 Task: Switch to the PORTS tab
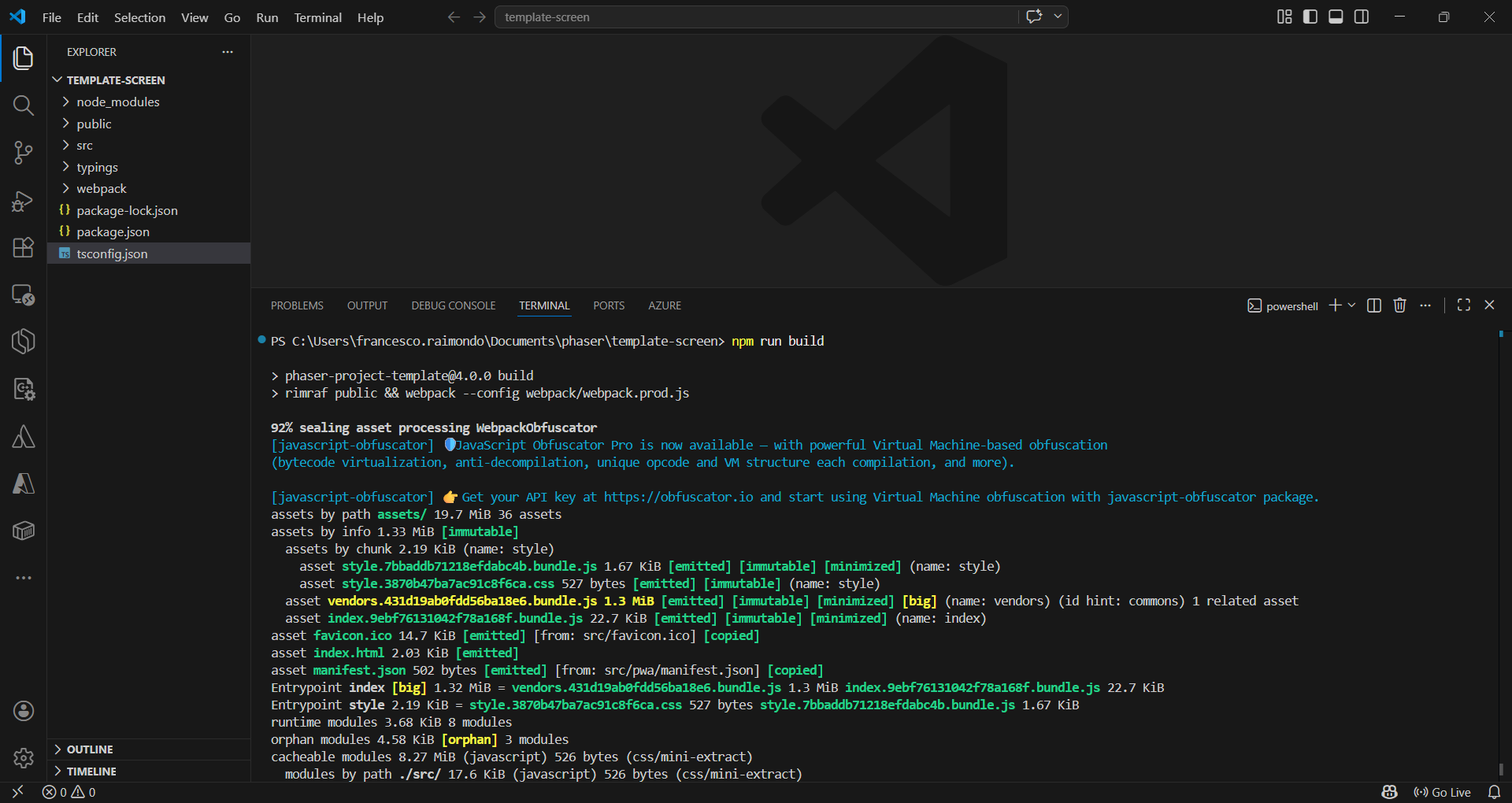pyautogui.click(x=609, y=305)
